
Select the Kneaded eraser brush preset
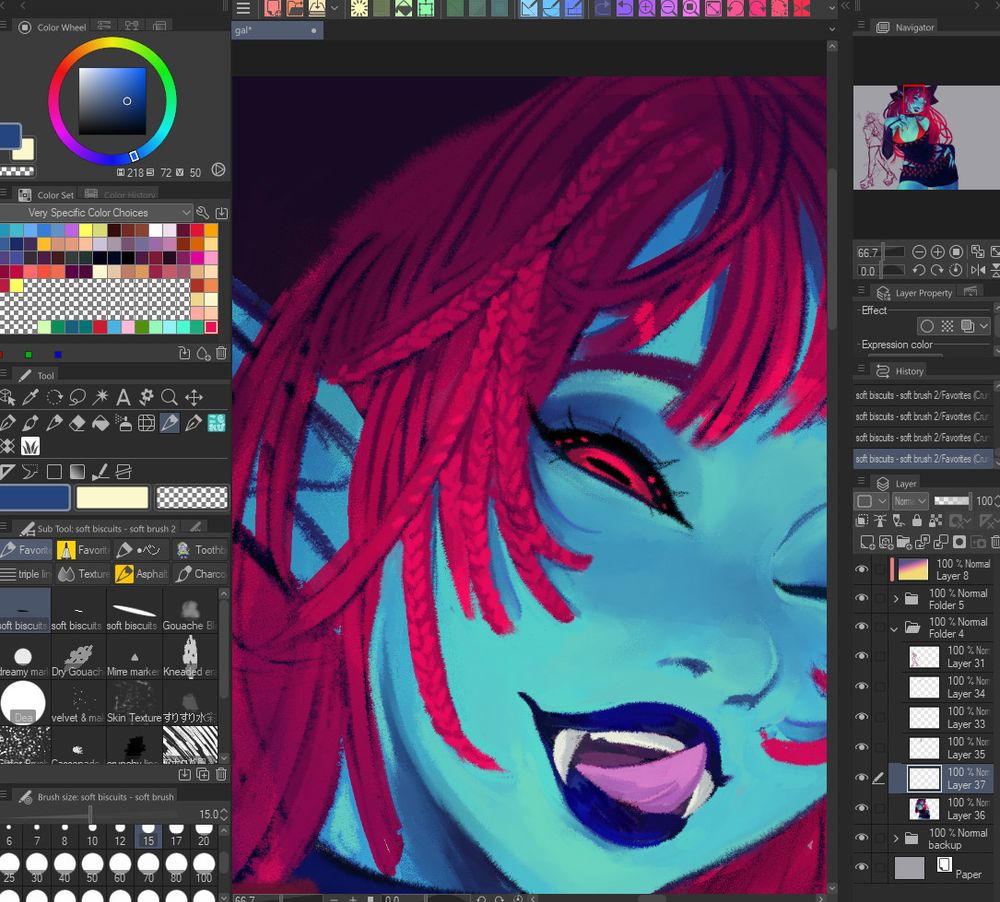[190, 657]
